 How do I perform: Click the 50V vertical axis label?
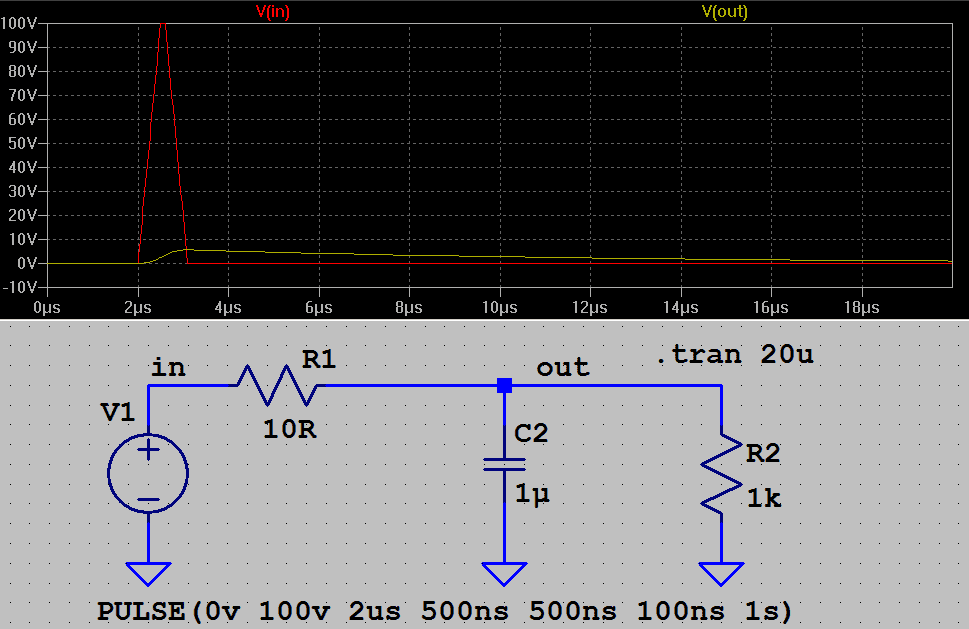23,143
